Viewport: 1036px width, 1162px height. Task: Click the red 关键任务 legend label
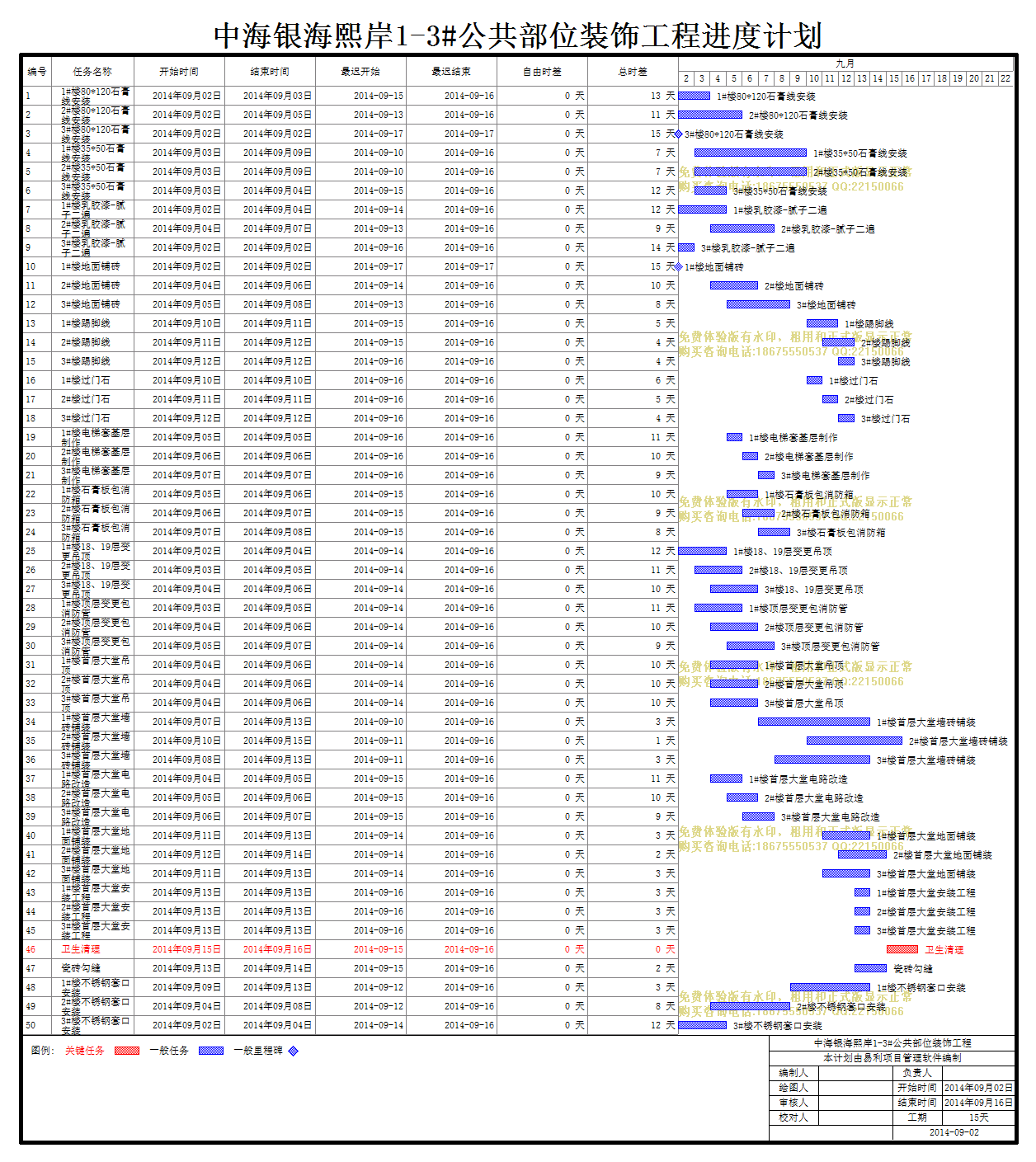85,1051
